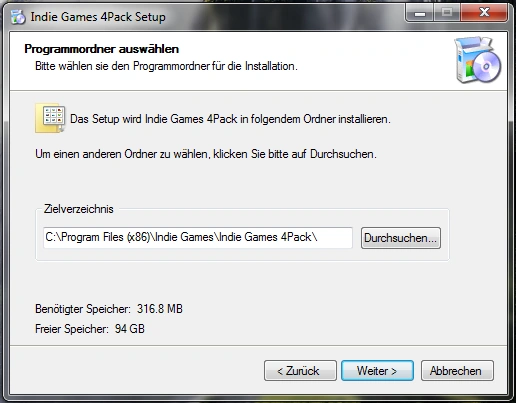Minimize the Indie Games 4Pack Setup window
This screenshot has width=516, height=403.
point(420,14)
